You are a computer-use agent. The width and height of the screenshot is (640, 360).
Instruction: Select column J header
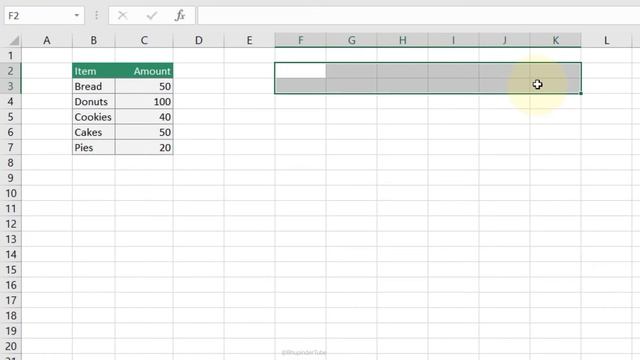tap(504, 40)
